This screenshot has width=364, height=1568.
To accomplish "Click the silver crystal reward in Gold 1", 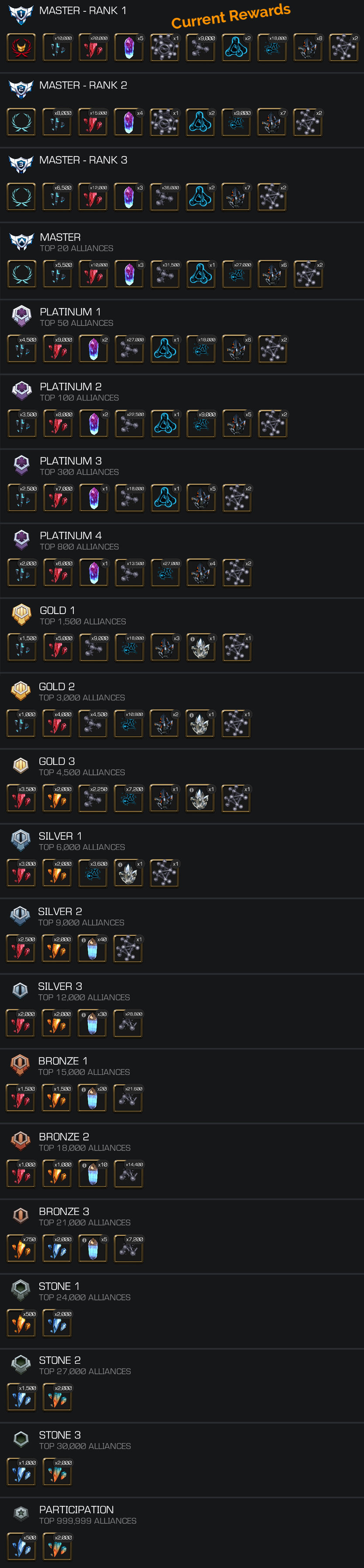I will click(x=201, y=648).
